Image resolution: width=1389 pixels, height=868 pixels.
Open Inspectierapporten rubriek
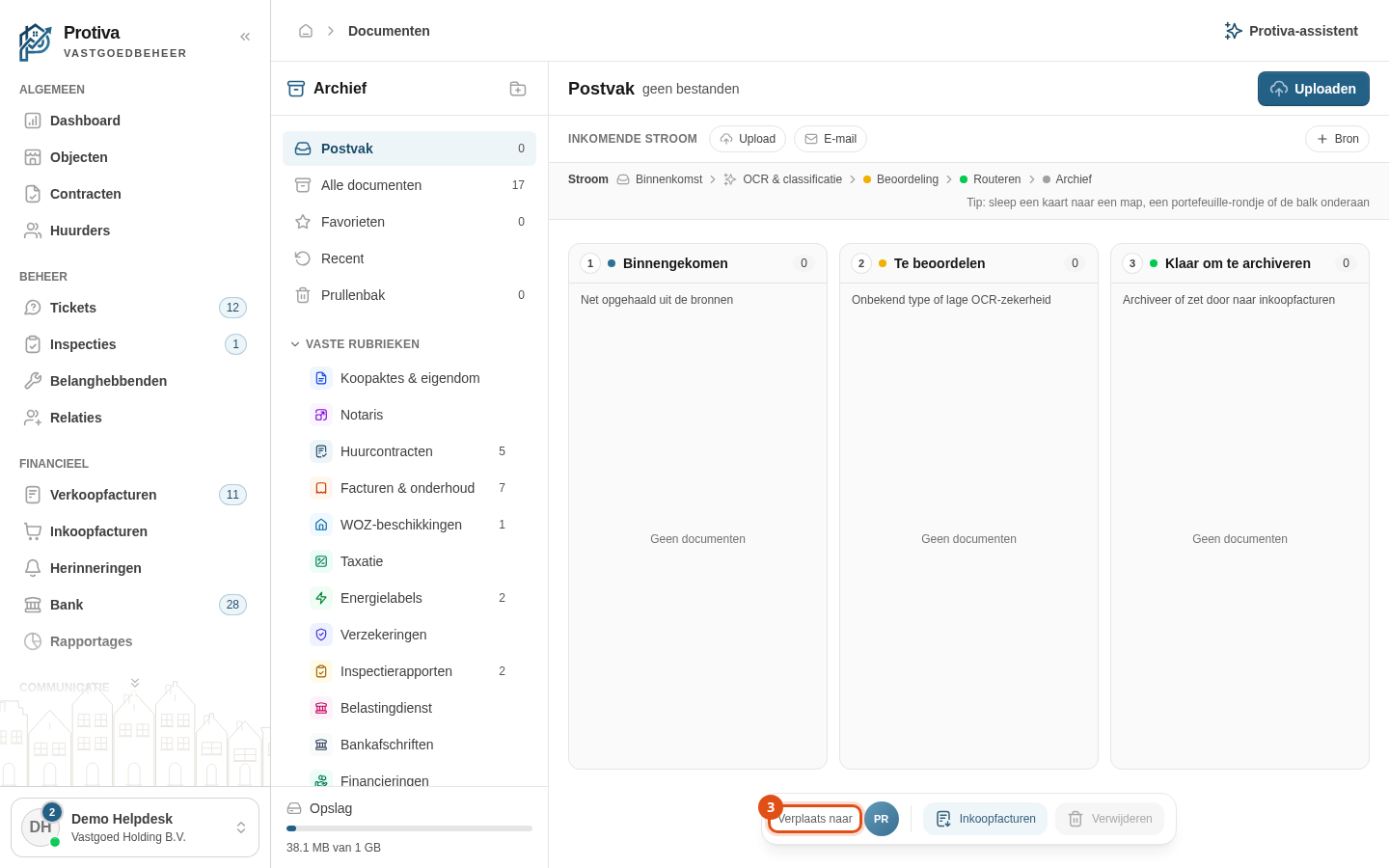tap(409, 671)
